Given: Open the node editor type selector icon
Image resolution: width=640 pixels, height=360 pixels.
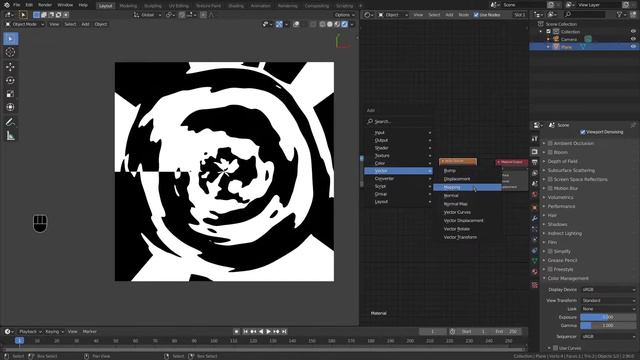Looking at the screenshot, I should [368, 15].
